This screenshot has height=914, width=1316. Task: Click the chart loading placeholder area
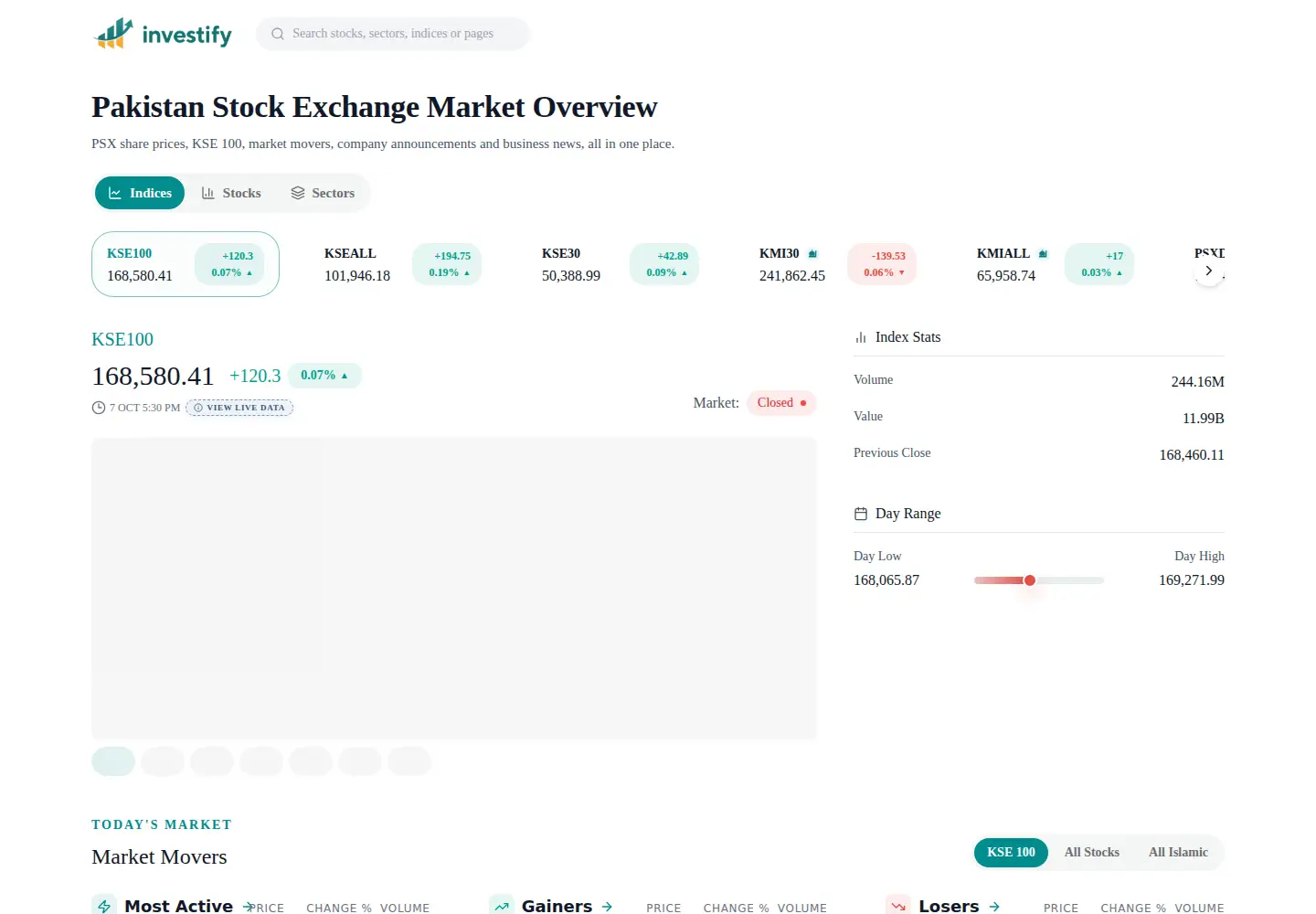click(x=454, y=588)
